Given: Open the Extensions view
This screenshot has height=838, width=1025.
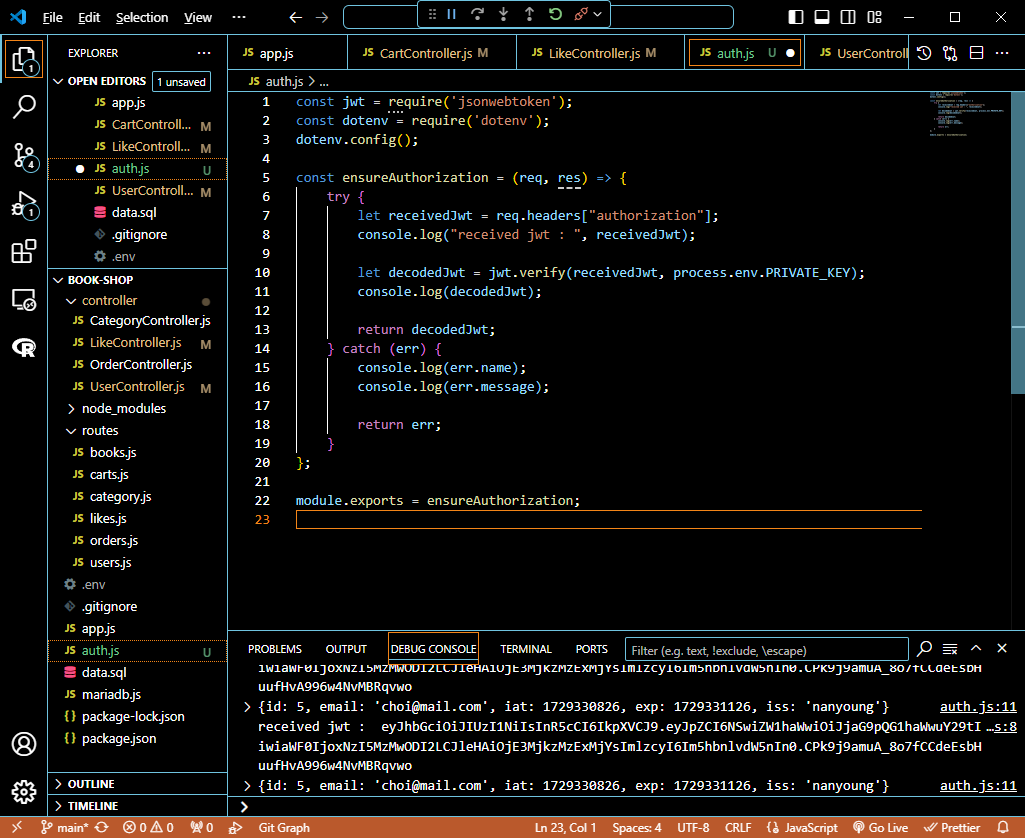Looking at the screenshot, I should pyautogui.click(x=24, y=252).
